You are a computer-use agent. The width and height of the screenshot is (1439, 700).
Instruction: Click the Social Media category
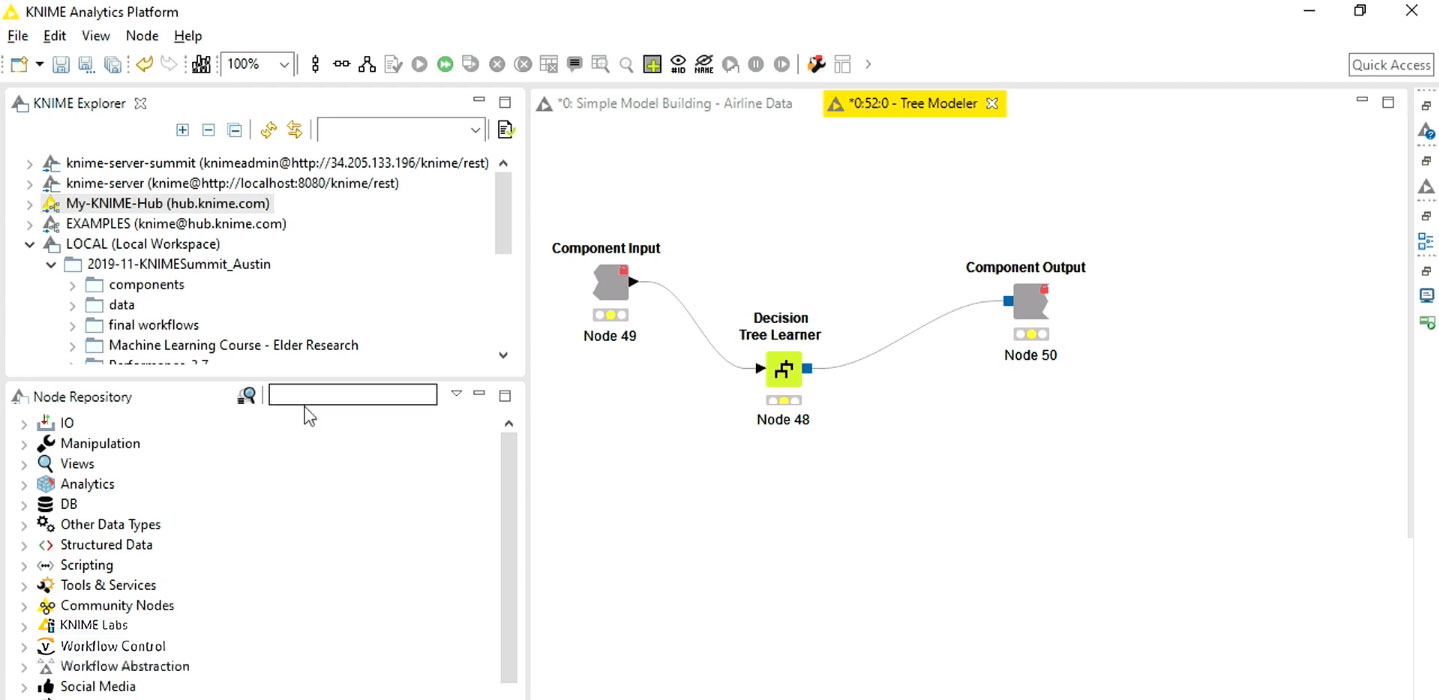click(x=98, y=687)
